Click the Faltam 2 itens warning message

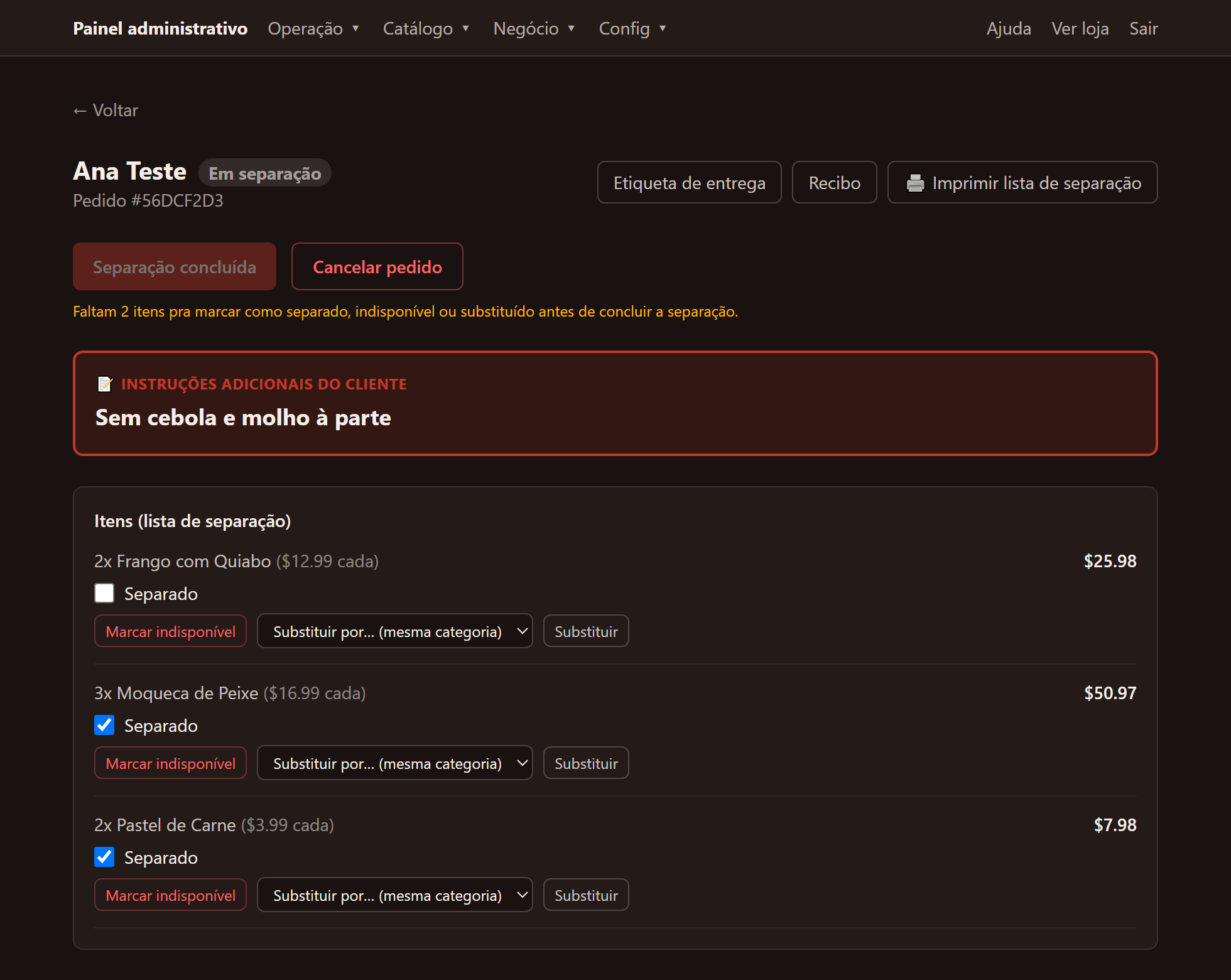click(x=406, y=312)
